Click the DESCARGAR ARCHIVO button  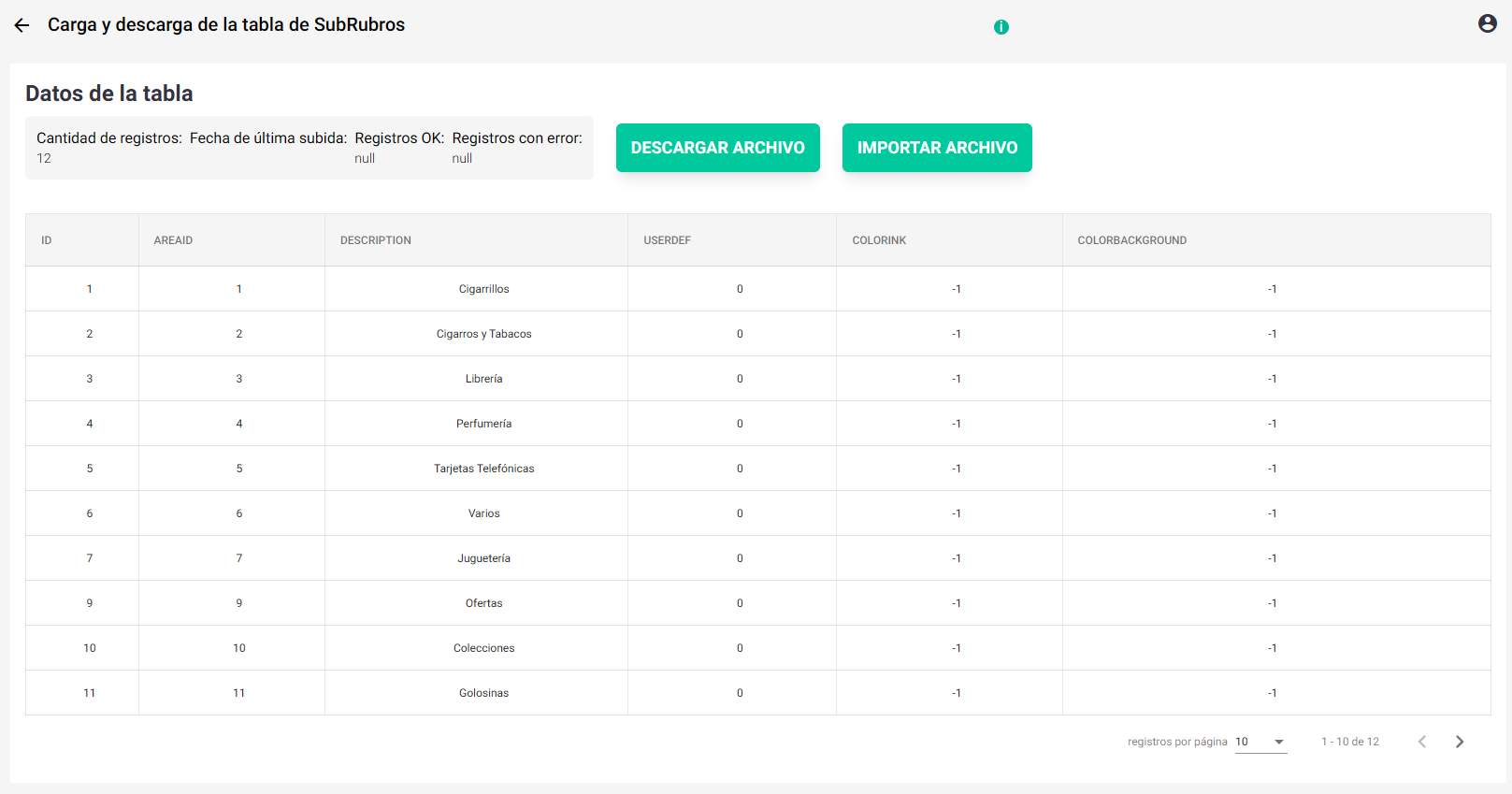(x=718, y=148)
